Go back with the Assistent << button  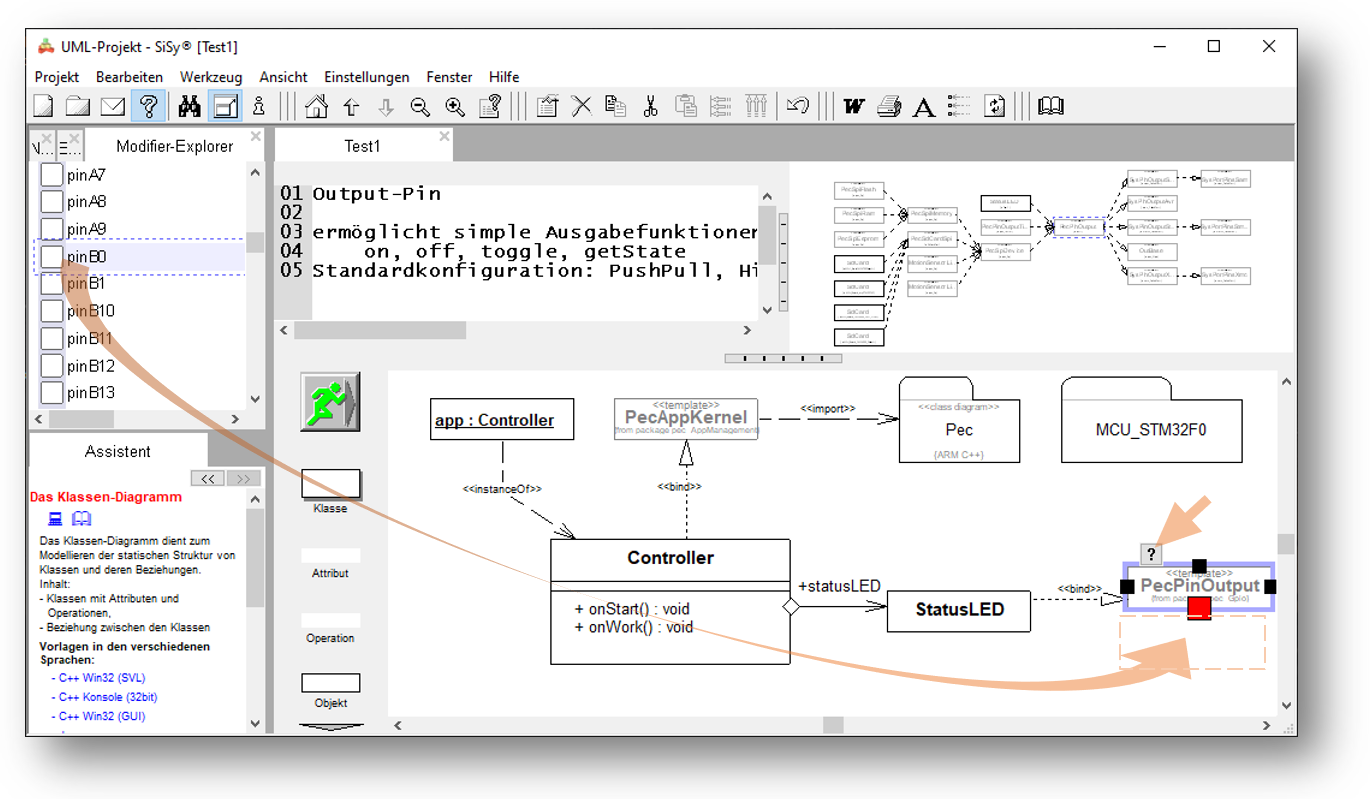pos(208,479)
